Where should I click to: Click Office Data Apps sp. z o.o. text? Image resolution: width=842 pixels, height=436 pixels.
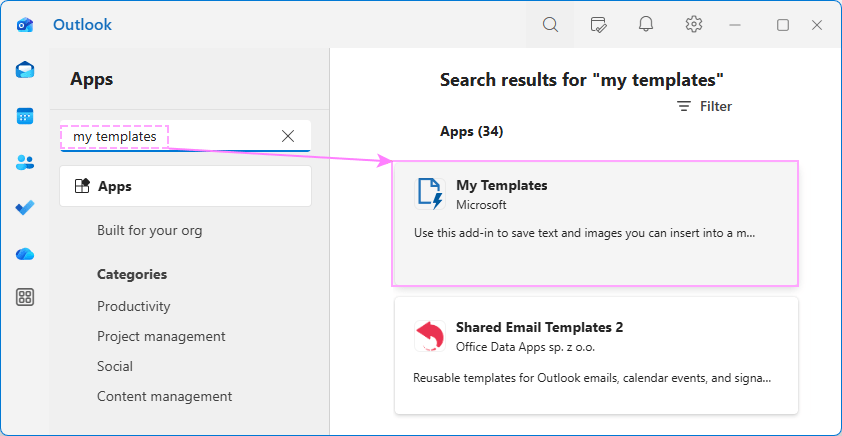(x=525, y=347)
